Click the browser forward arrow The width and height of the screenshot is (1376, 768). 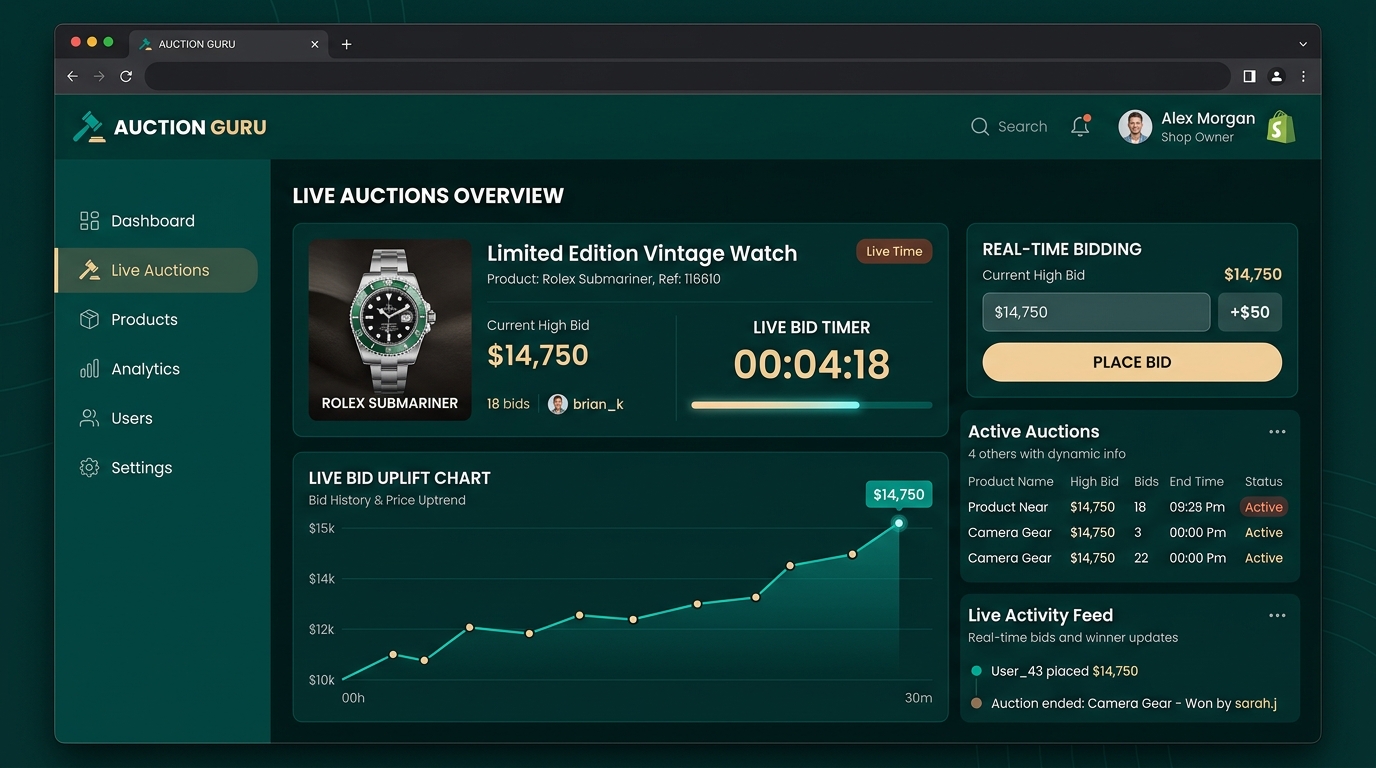tap(99, 76)
